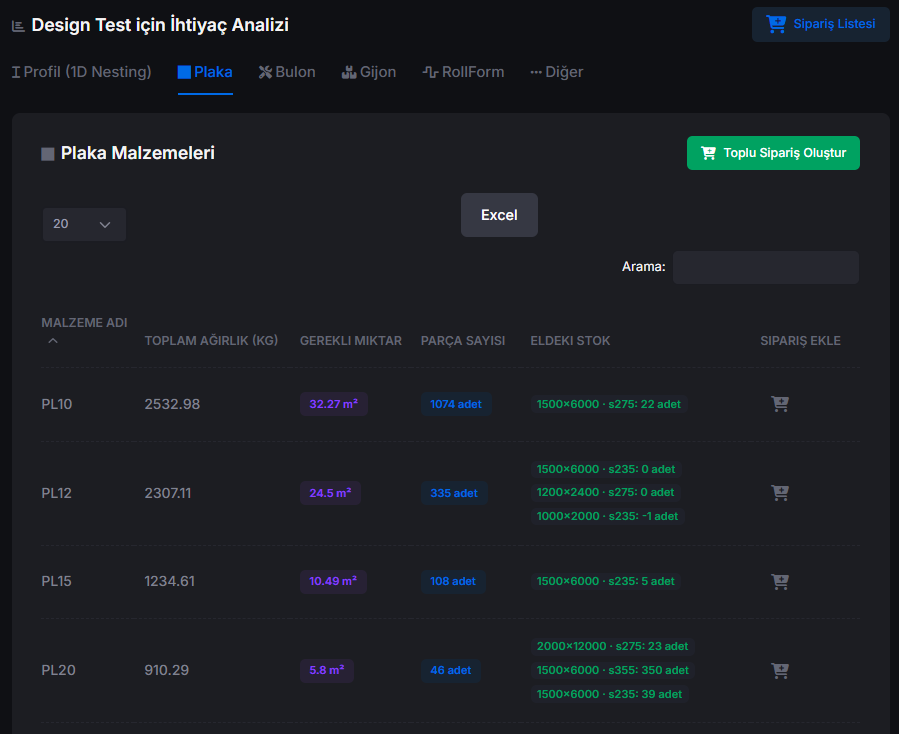
Task: Click Toplu Sipariş Oluştur button
Action: 773,153
